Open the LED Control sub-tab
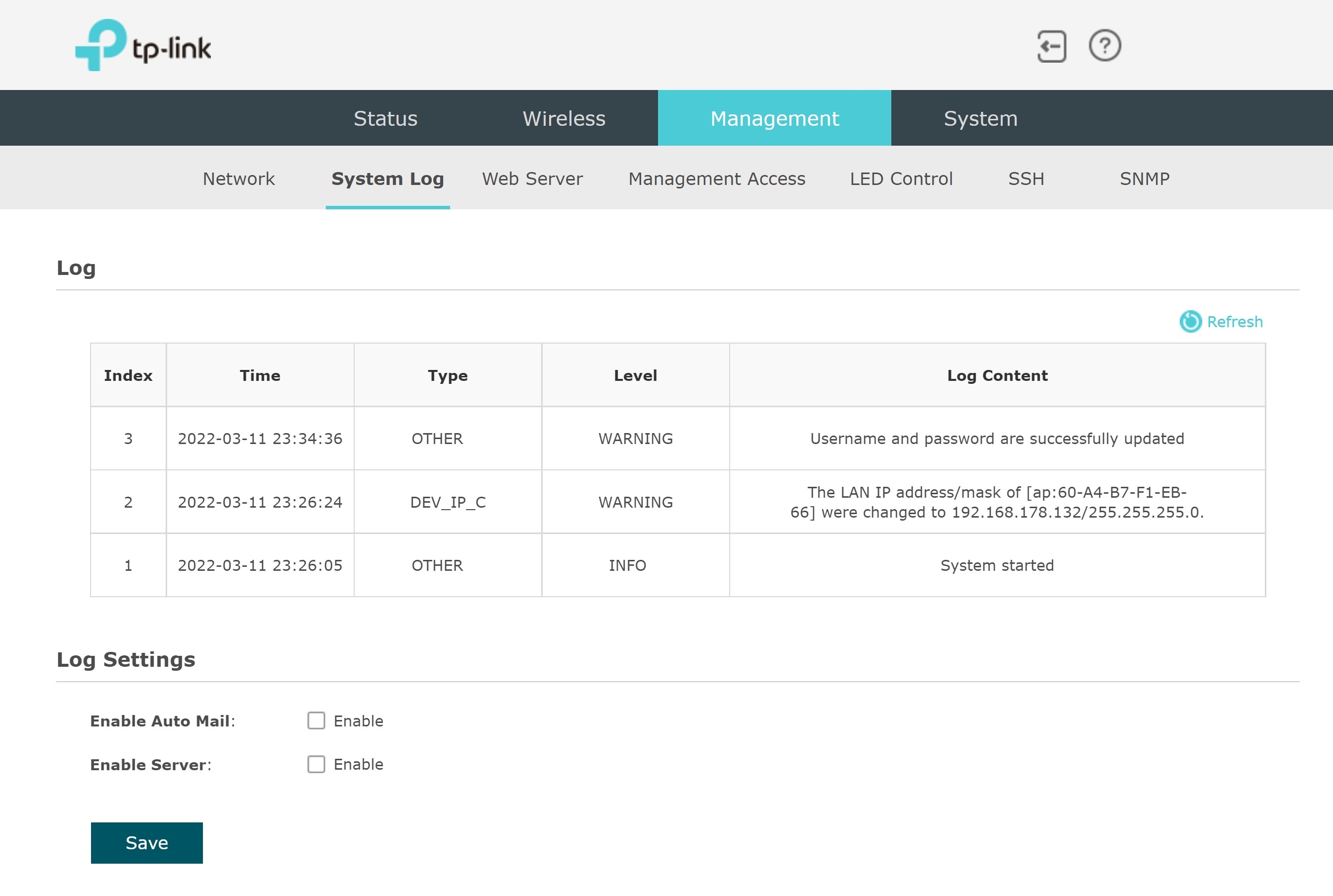Image resolution: width=1333 pixels, height=896 pixels. (901, 179)
